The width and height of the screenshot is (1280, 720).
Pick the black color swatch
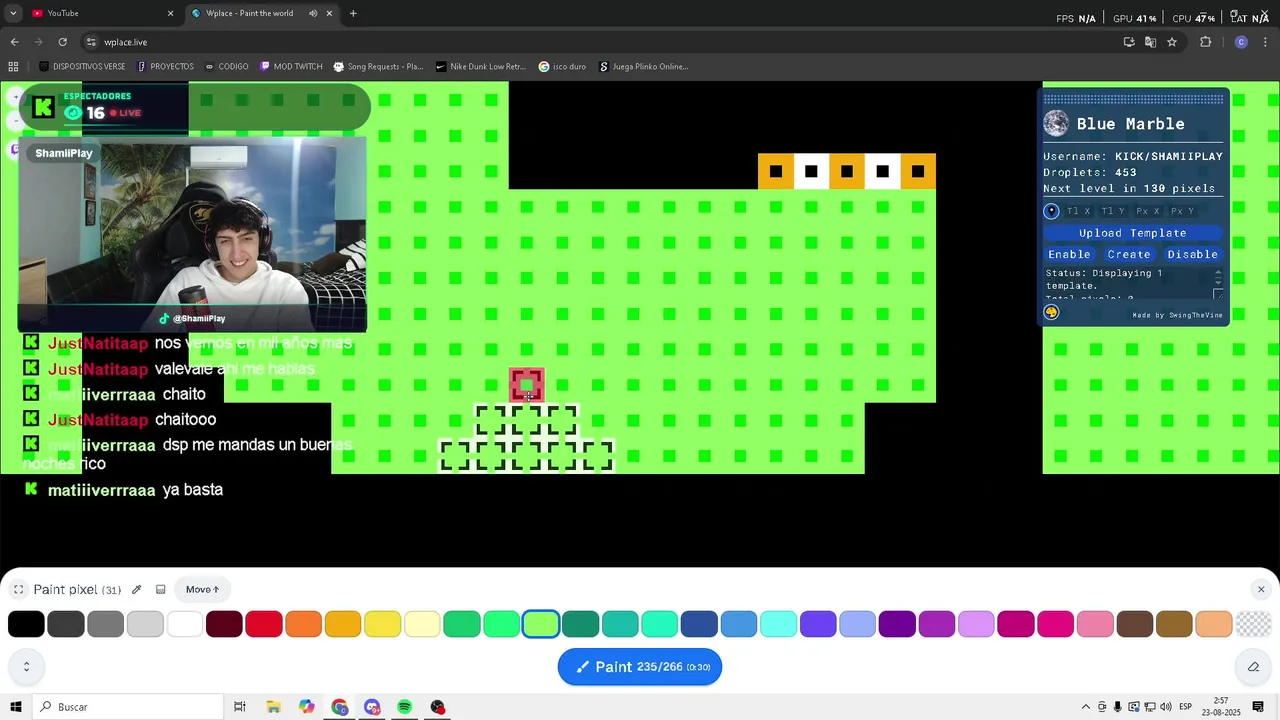click(26, 624)
